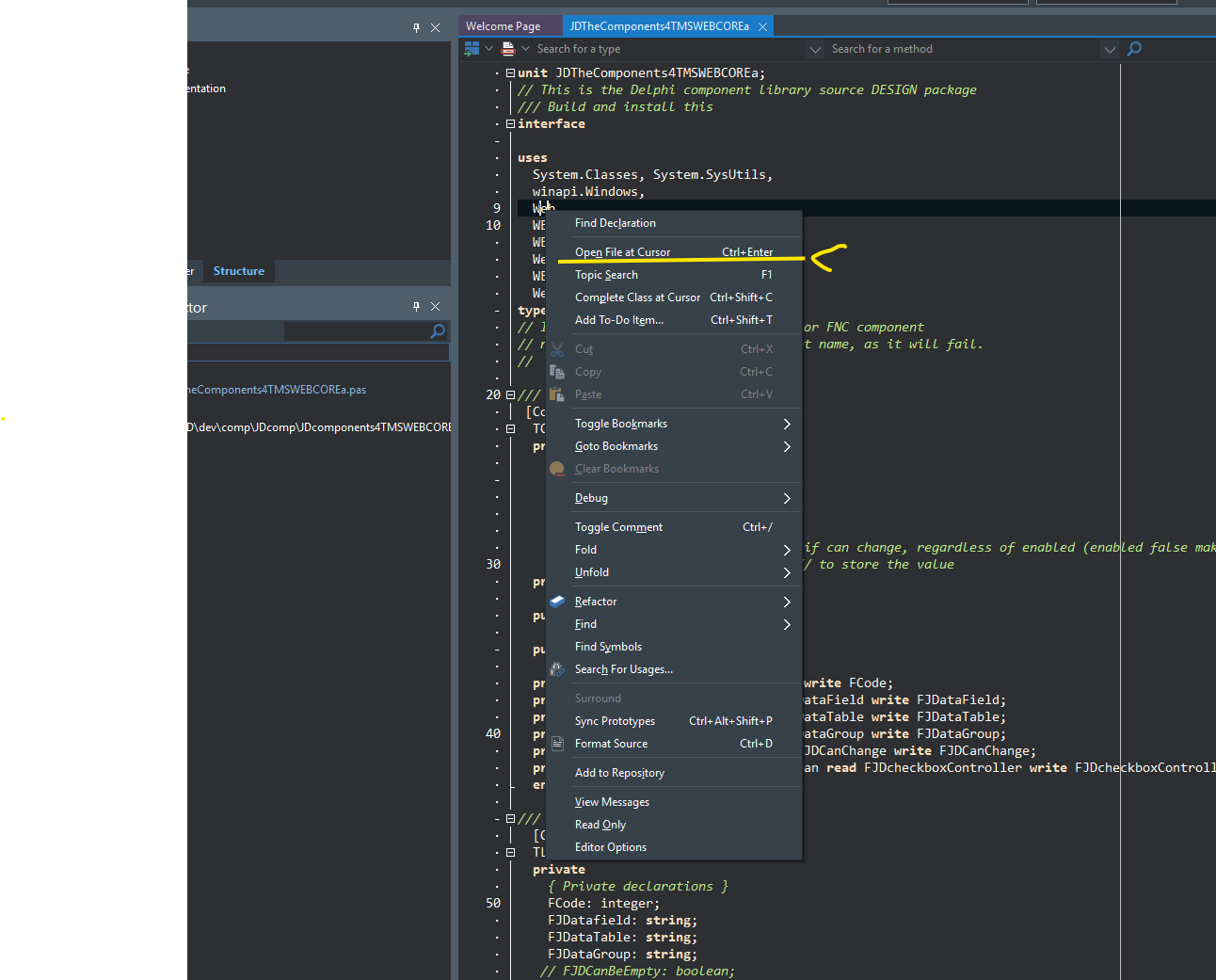This screenshot has height=980, width=1216.
Task: Click the Search For Usages icon
Action: point(557,669)
